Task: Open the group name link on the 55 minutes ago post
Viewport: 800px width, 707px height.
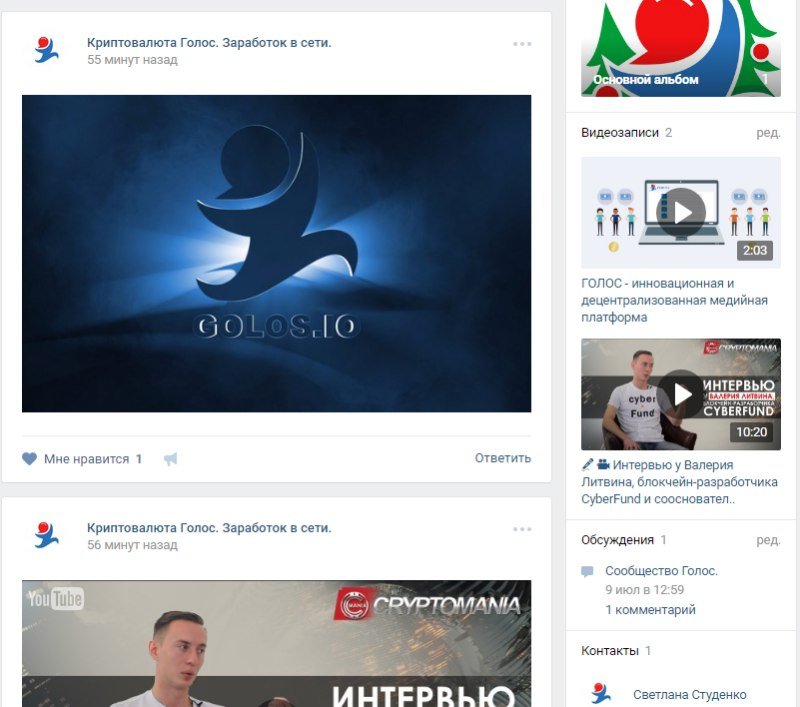Action: (x=209, y=42)
